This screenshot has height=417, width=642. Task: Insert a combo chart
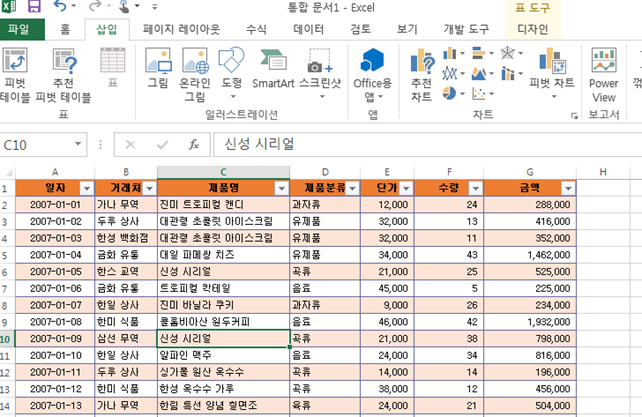(x=511, y=74)
